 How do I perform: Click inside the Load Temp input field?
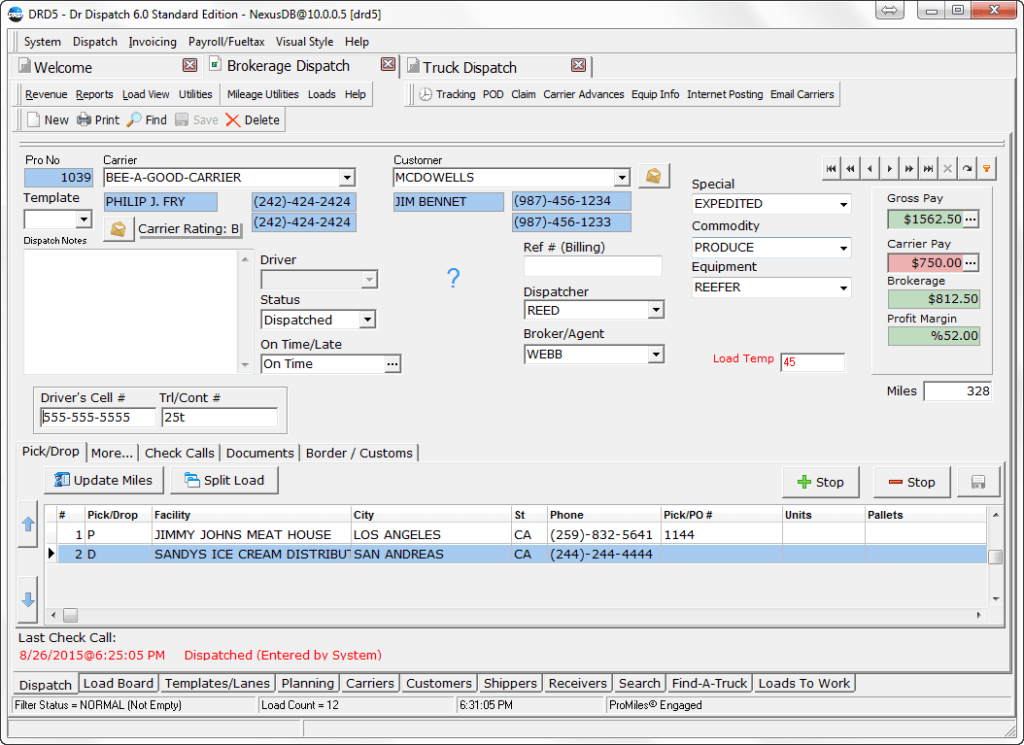tap(812, 362)
